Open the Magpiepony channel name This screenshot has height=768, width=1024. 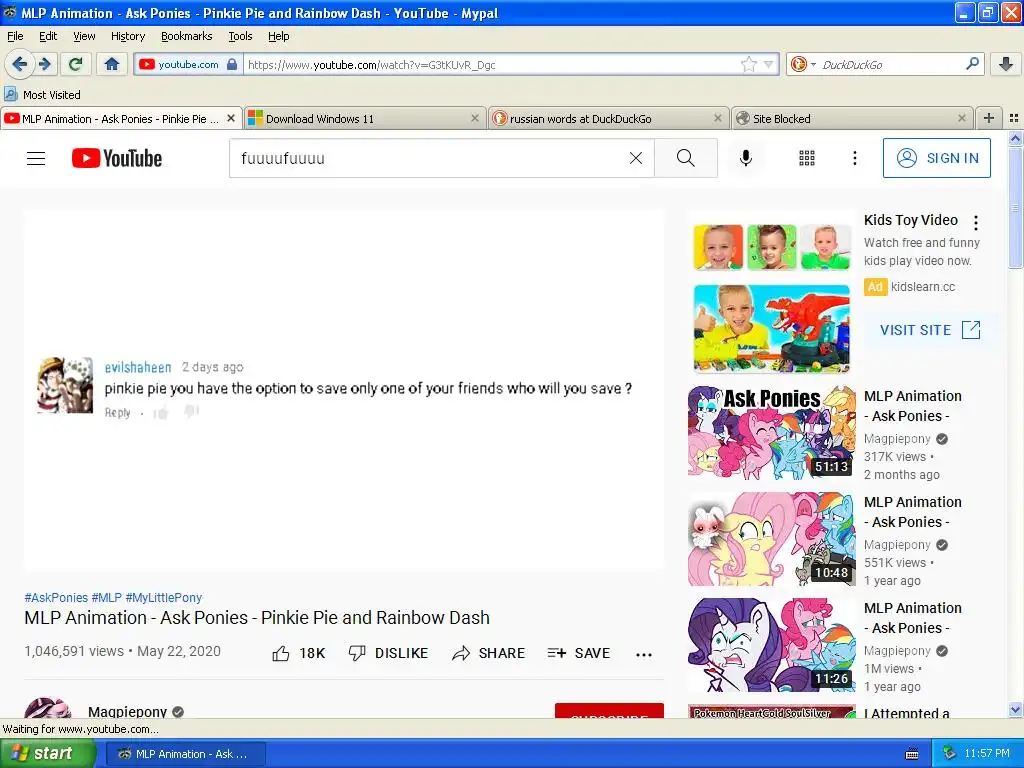tap(128, 711)
